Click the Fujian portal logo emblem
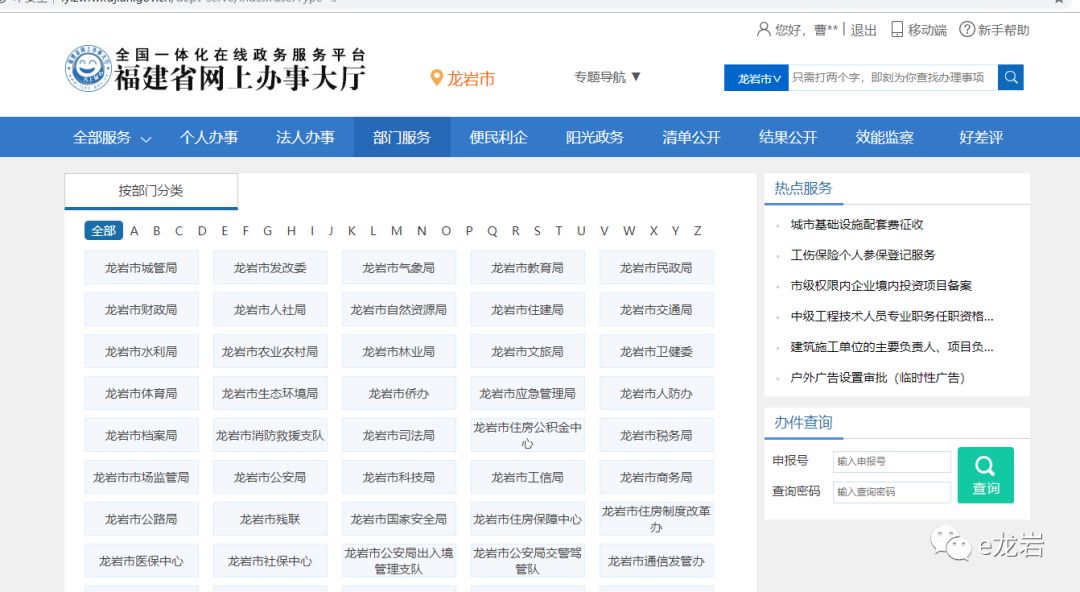The width and height of the screenshot is (1080, 592). [88, 69]
